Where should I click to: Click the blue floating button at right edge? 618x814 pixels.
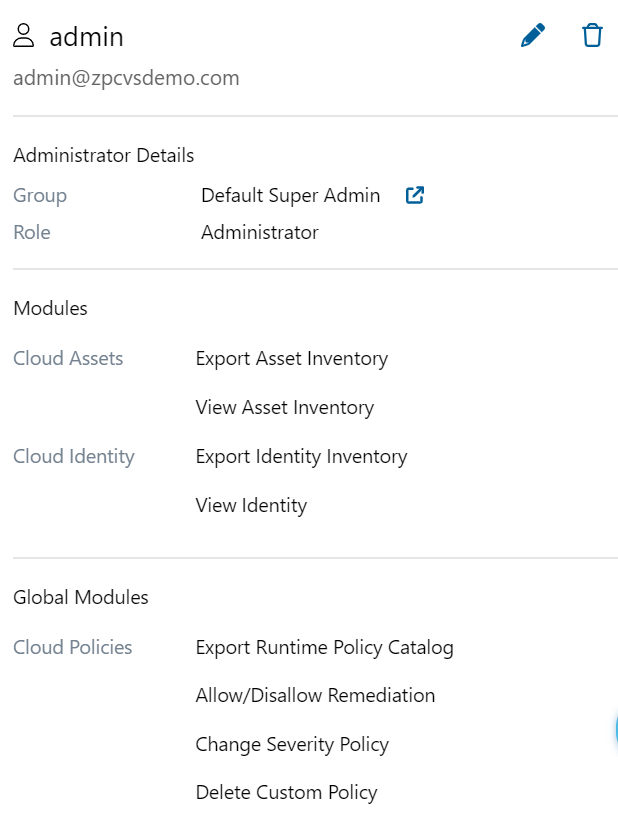click(614, 731)
